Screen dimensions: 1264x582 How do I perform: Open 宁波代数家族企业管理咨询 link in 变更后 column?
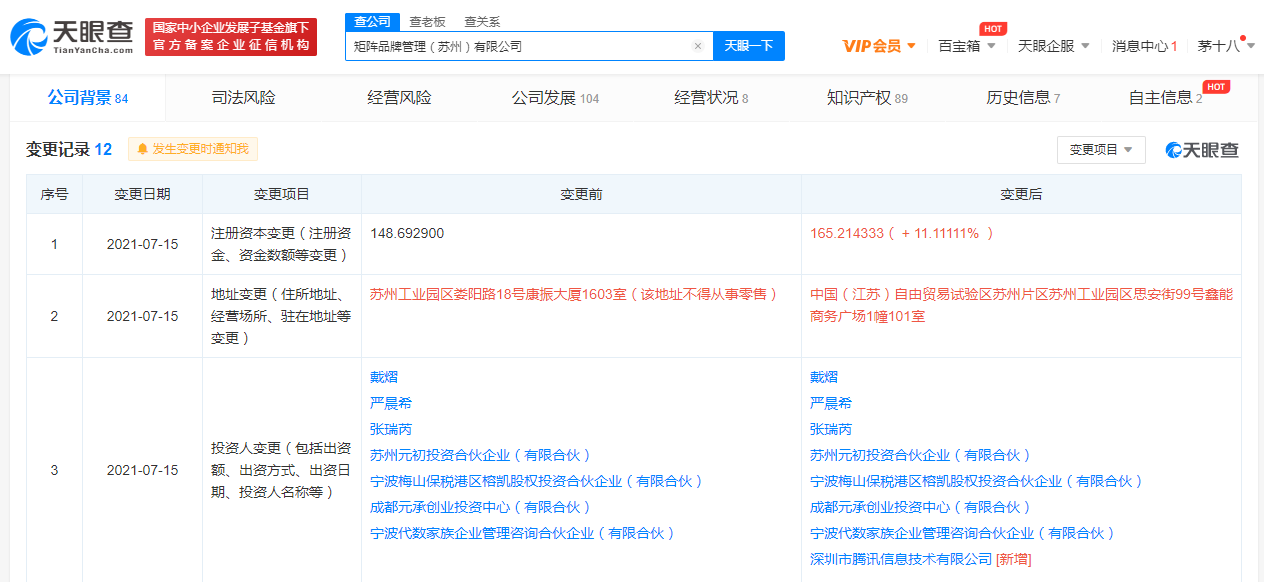pos(963,533)
